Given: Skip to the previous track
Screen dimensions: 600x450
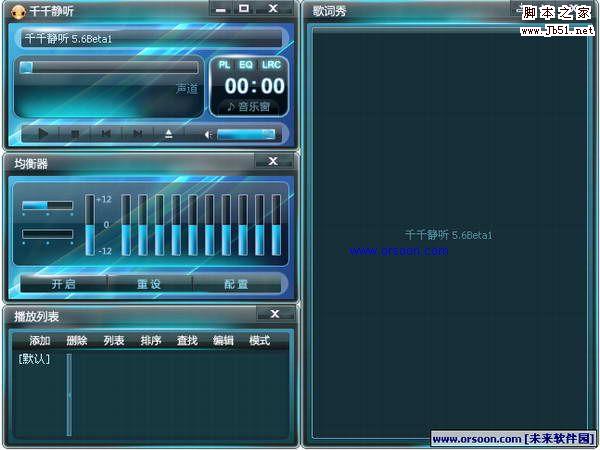Looking at the screenshot, I should (x=106, y=134).
